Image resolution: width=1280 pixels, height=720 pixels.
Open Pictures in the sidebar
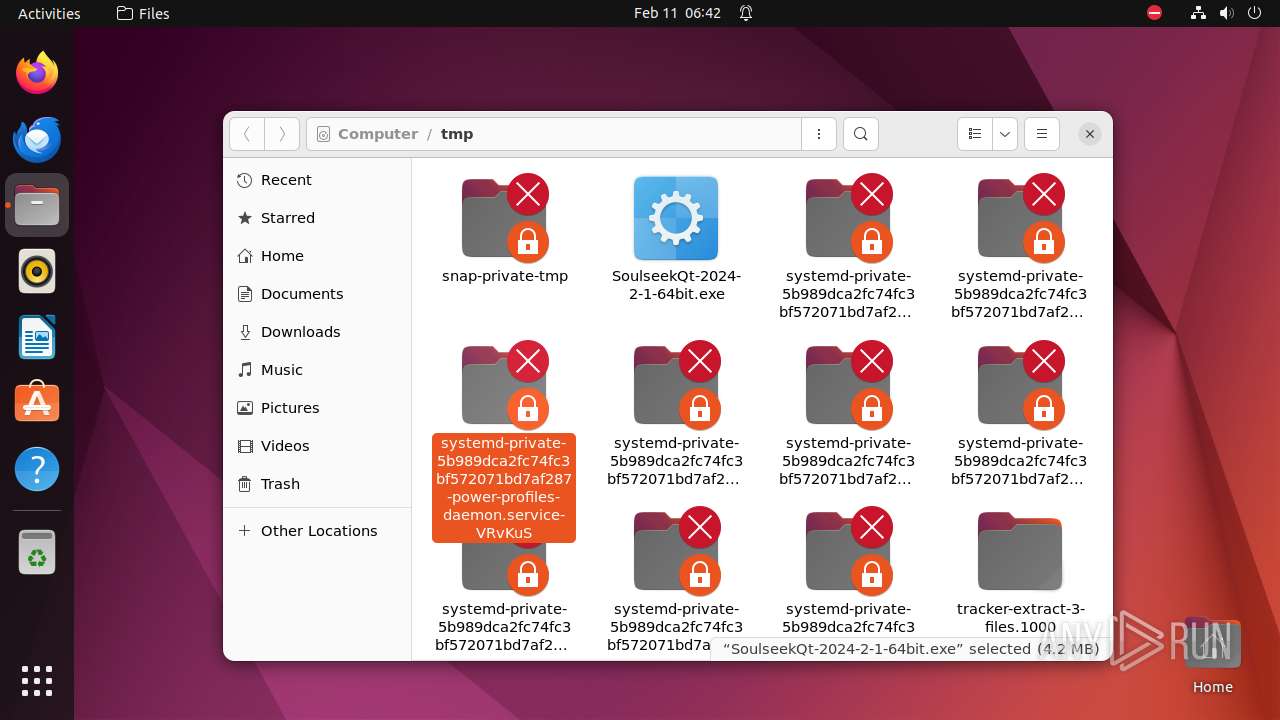317,408
